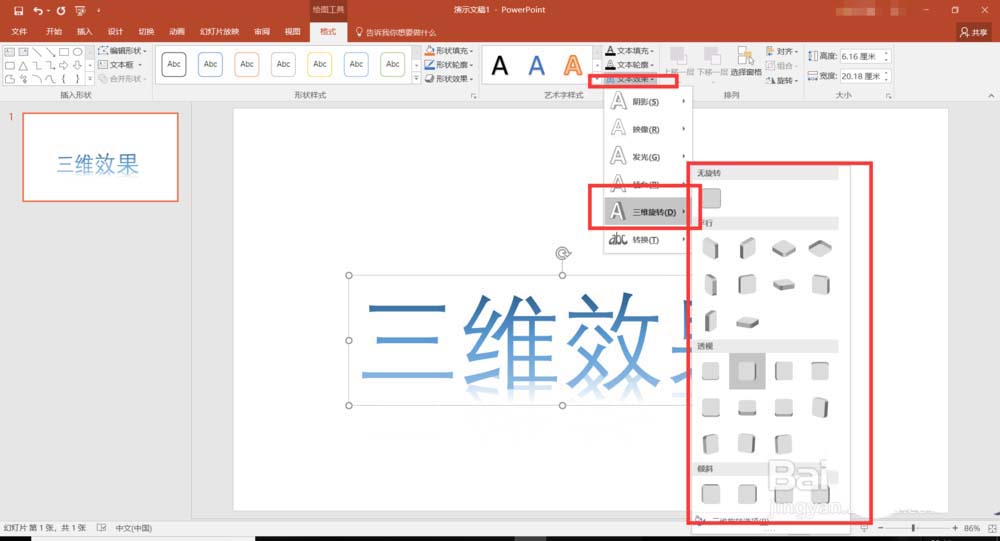The width and height of the screenshot is (1000, 541).
Task: Choose the oval shape in Insert Shapes gallery
Action: pyautogui.click(x=77, y=52)
